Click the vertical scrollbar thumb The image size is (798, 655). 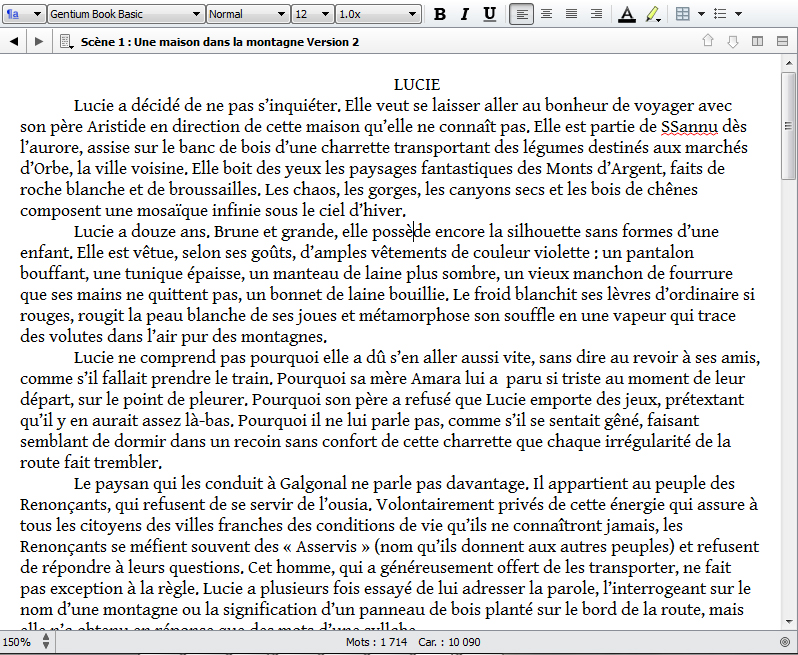(x=789, y=126)
